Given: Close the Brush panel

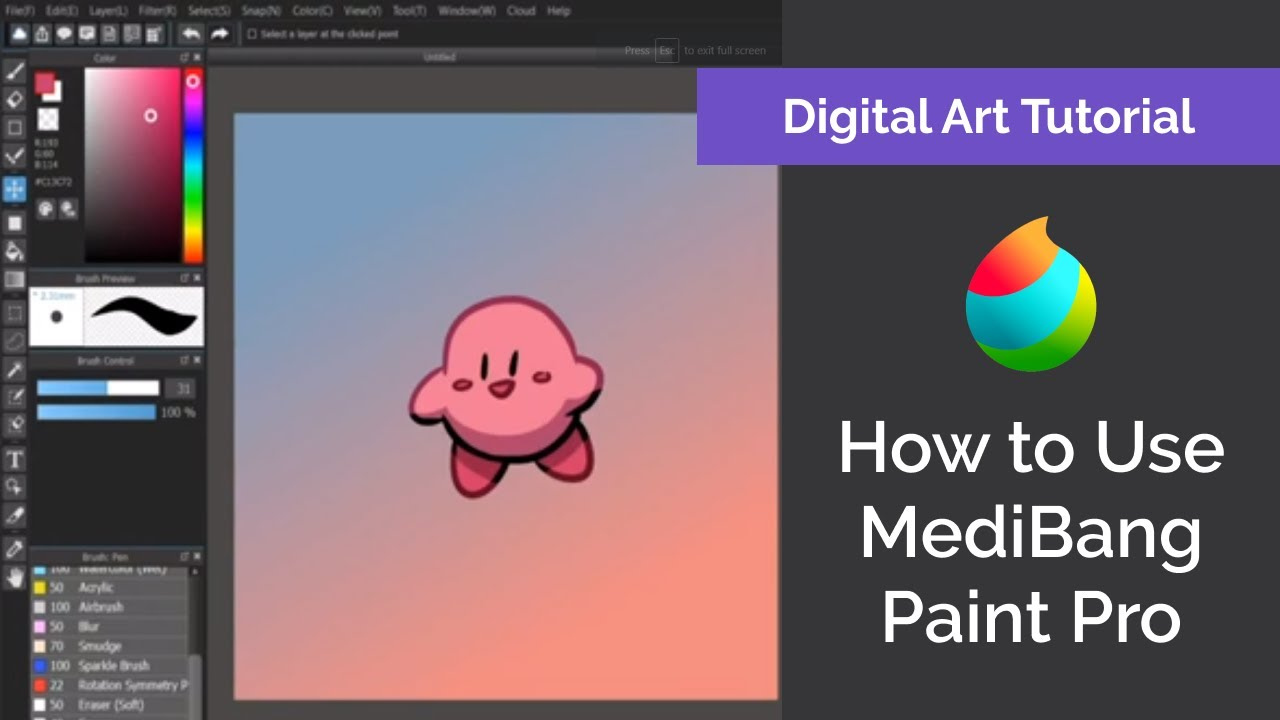Looking at the screenshot, I should pyautogui.click(x=197, y=556).
